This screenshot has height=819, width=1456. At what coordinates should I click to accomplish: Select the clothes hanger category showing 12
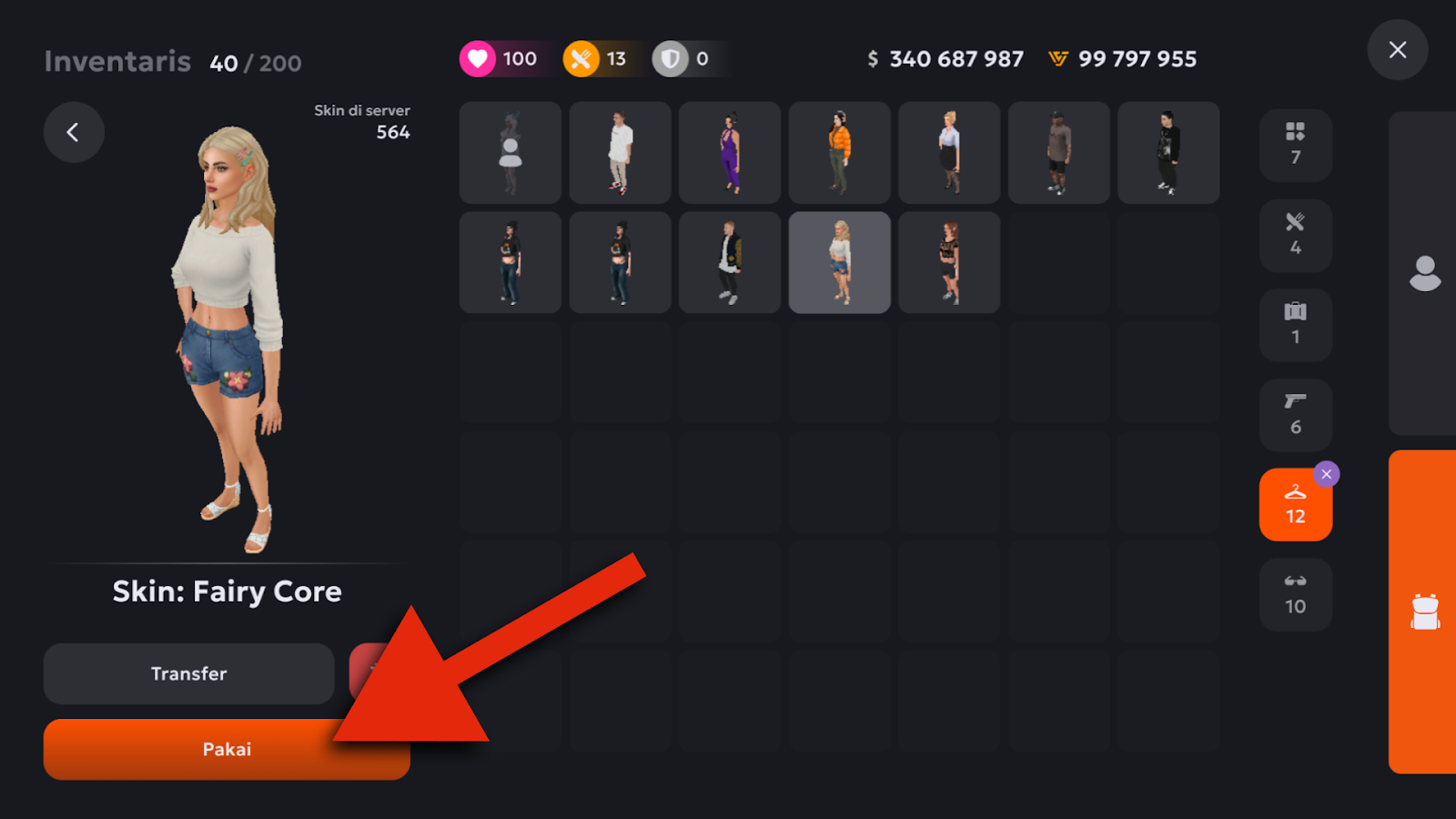pos(1295,505)
